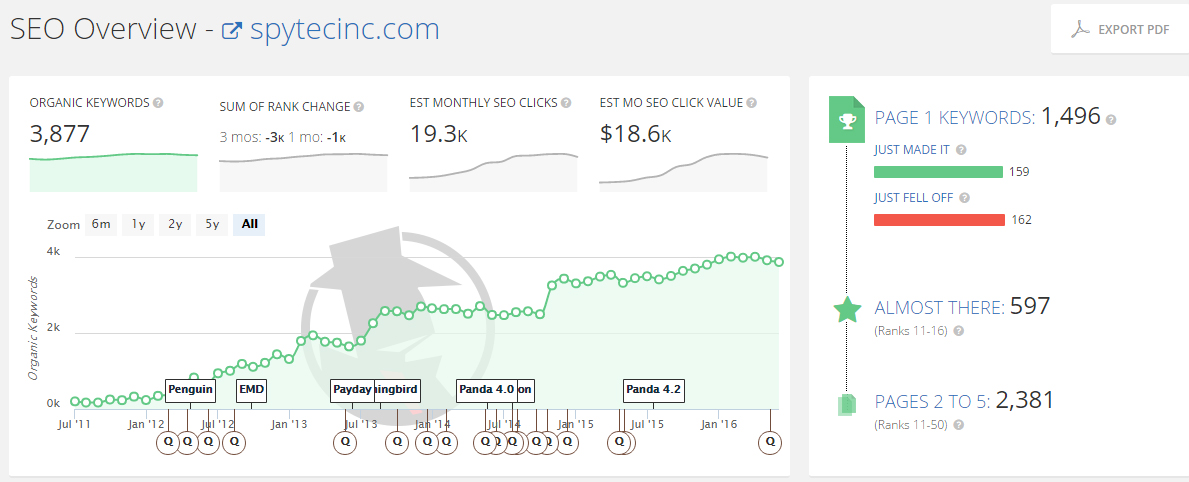Click the 159 just made it value
1189x482 pixels.
1019,172
